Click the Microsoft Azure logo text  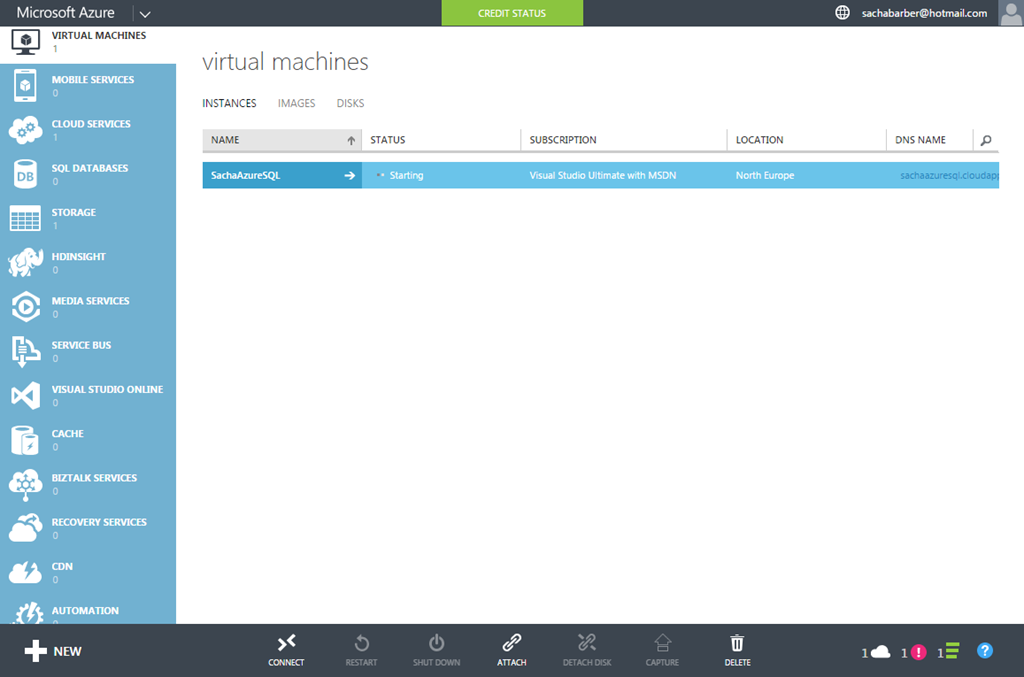pos(65,12)
